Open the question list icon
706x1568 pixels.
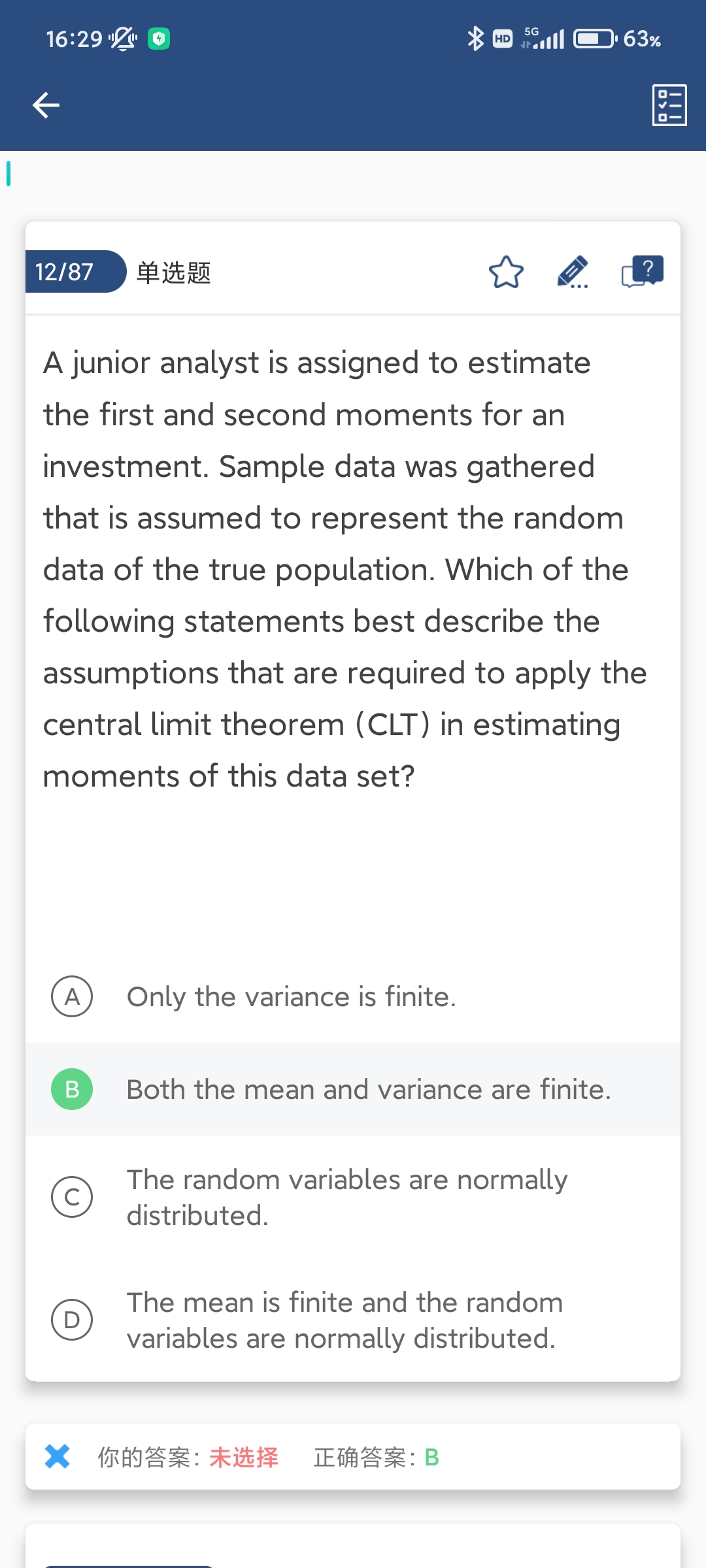coord(669,105)
